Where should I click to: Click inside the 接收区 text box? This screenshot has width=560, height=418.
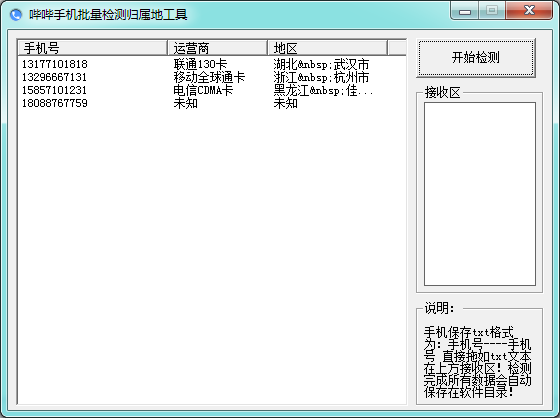coord(480,194)
